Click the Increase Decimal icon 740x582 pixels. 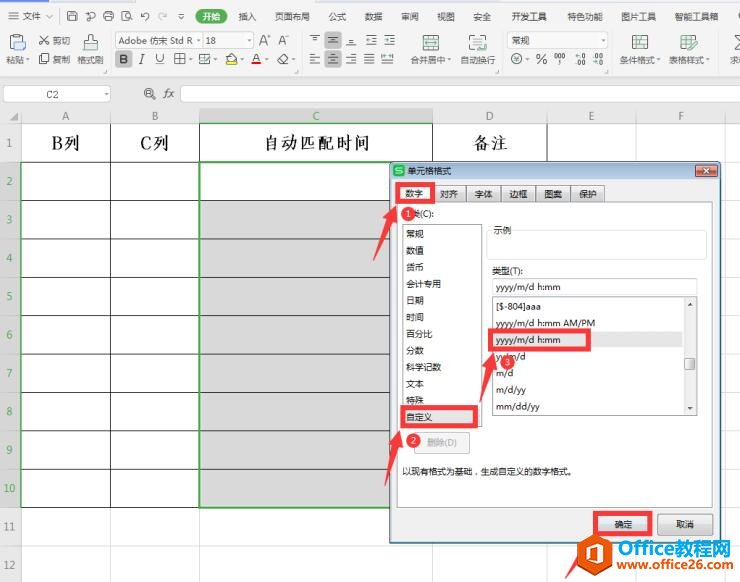pyautogui.click(x=580, y=59)
